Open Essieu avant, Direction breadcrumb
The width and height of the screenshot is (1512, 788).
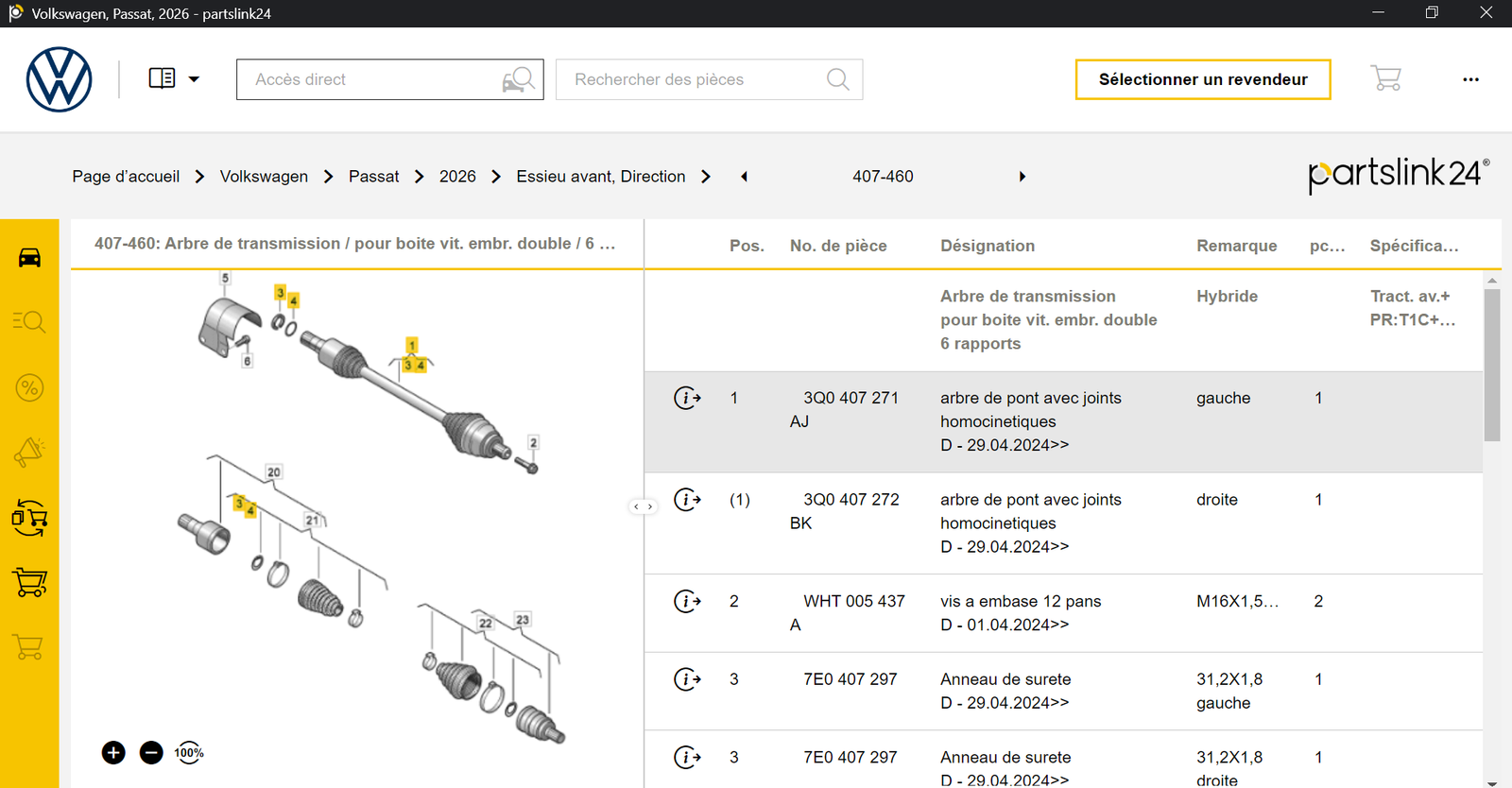[x=601, y=177]
